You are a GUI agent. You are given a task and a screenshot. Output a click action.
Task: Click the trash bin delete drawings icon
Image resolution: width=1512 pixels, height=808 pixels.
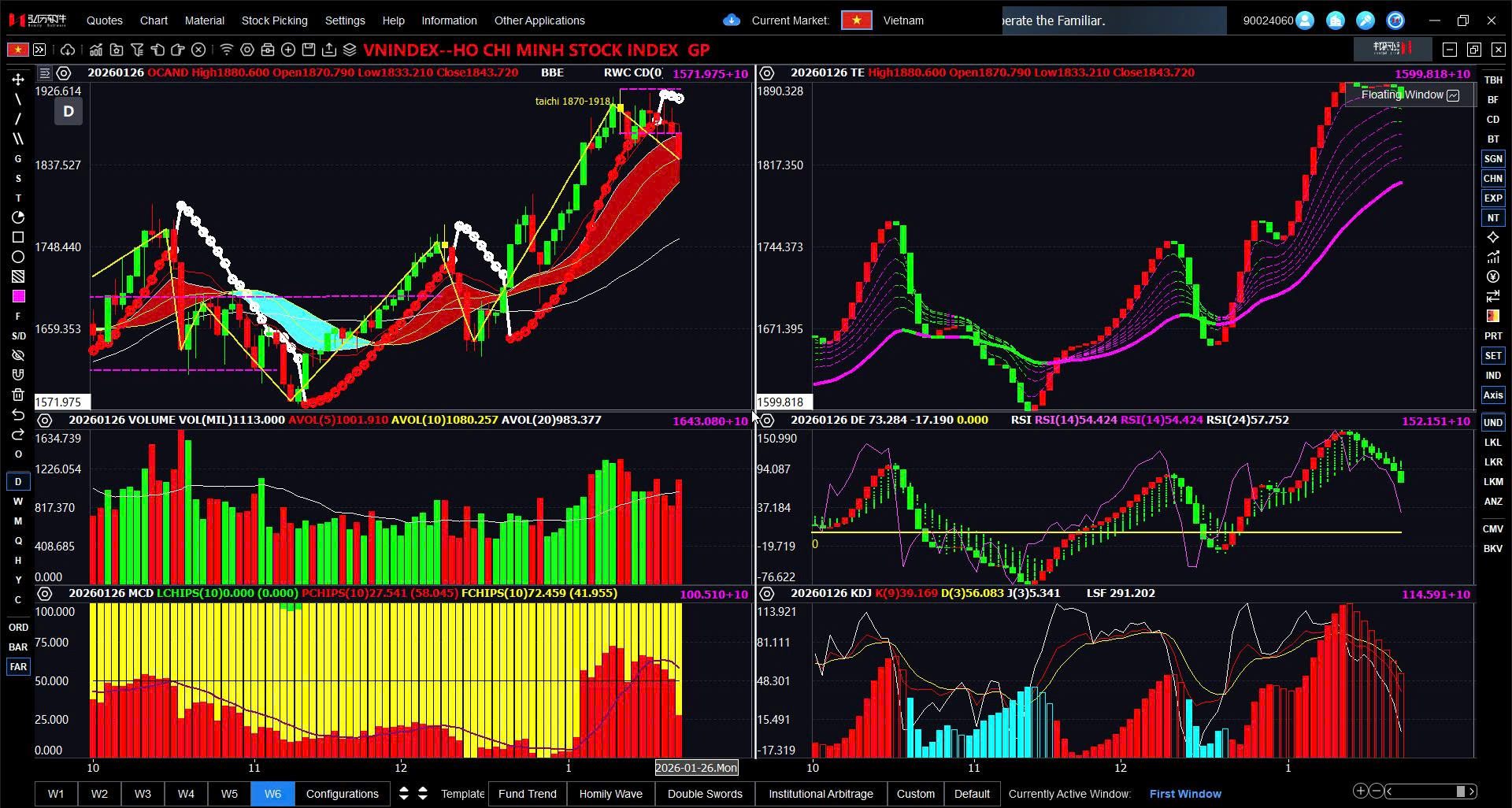coord(18,395)
